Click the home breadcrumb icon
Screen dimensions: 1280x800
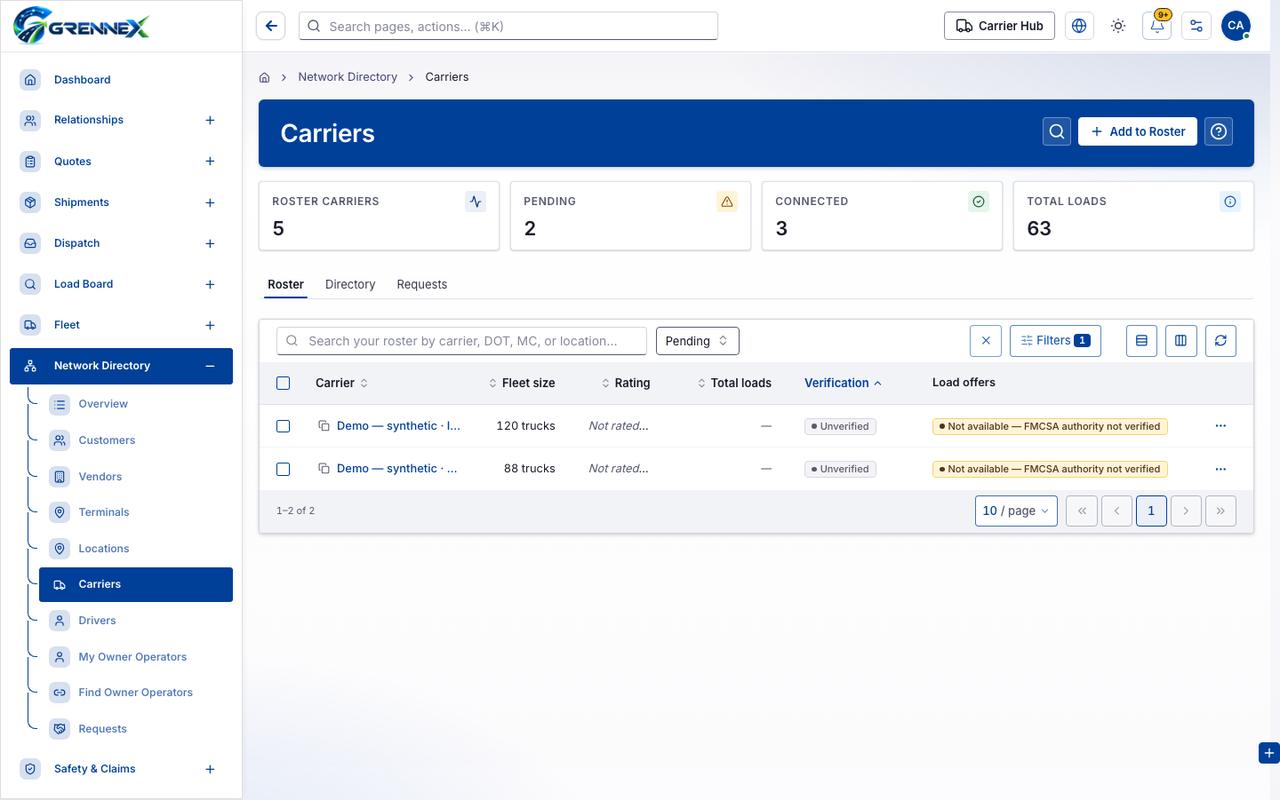click(x=265, y=77)
